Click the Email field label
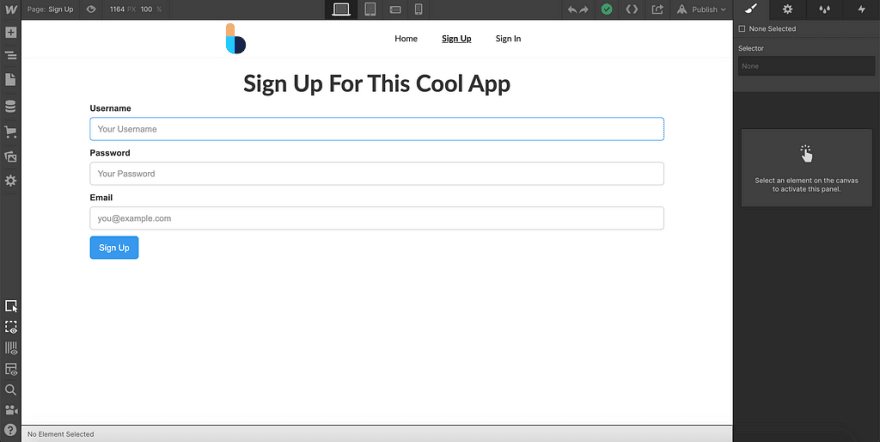 point(101,197)
